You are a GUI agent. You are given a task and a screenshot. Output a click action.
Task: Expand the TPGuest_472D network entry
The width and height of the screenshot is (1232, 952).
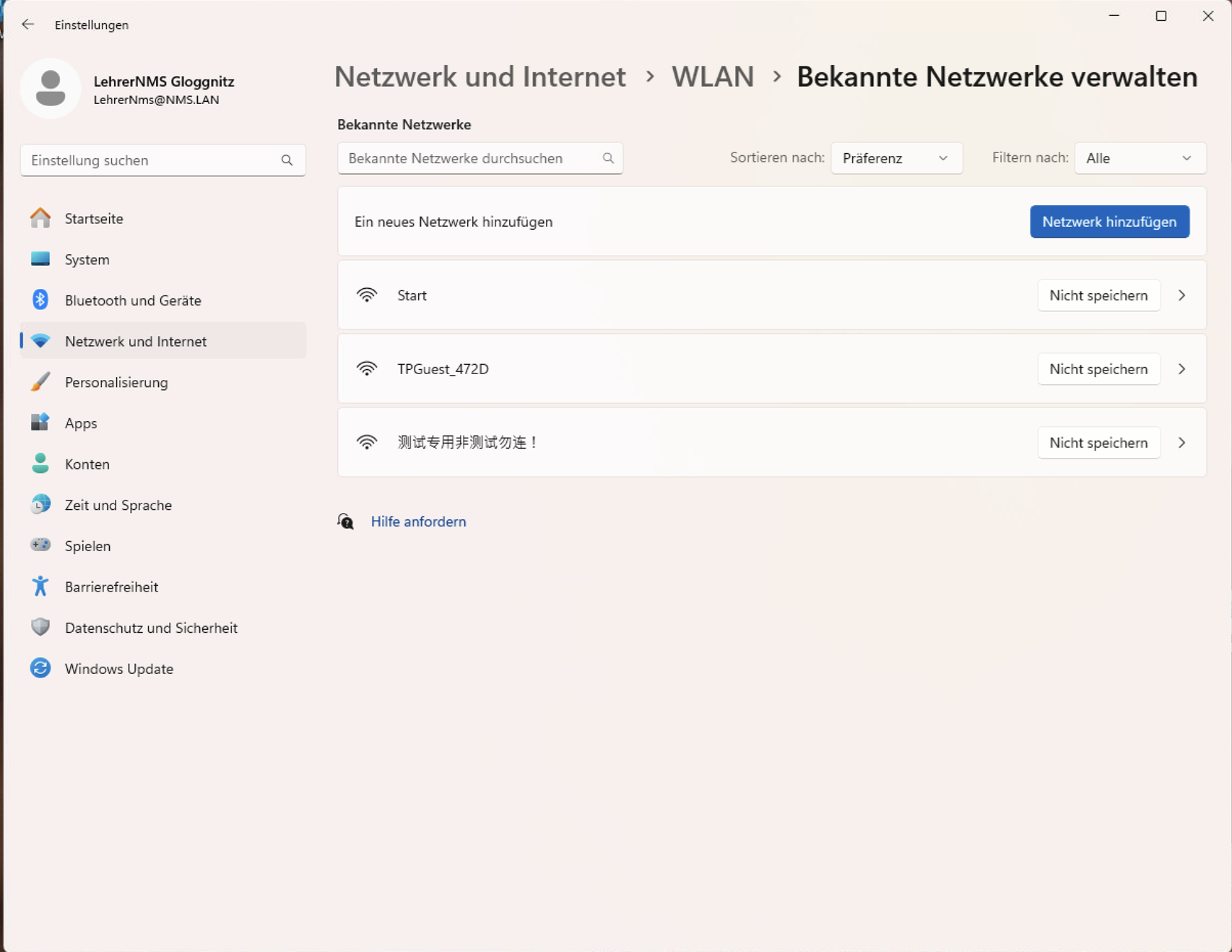(x=1182, y=369)
